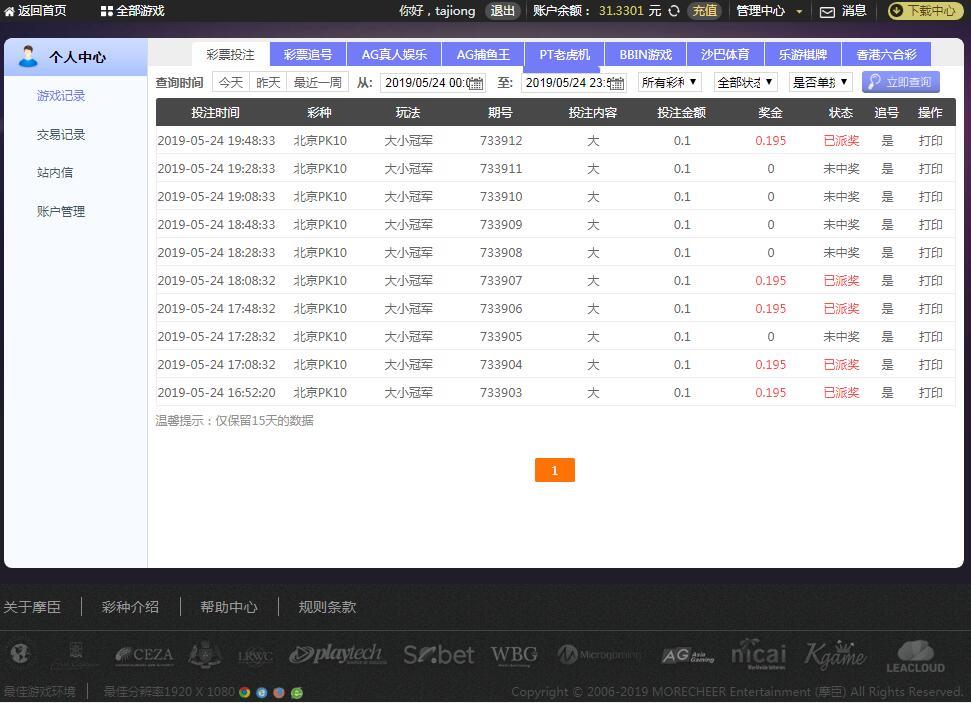This screenshot has width=971, height=703.
Task: Click the Internet Explorer icon in footer
Action: point(262,692)
